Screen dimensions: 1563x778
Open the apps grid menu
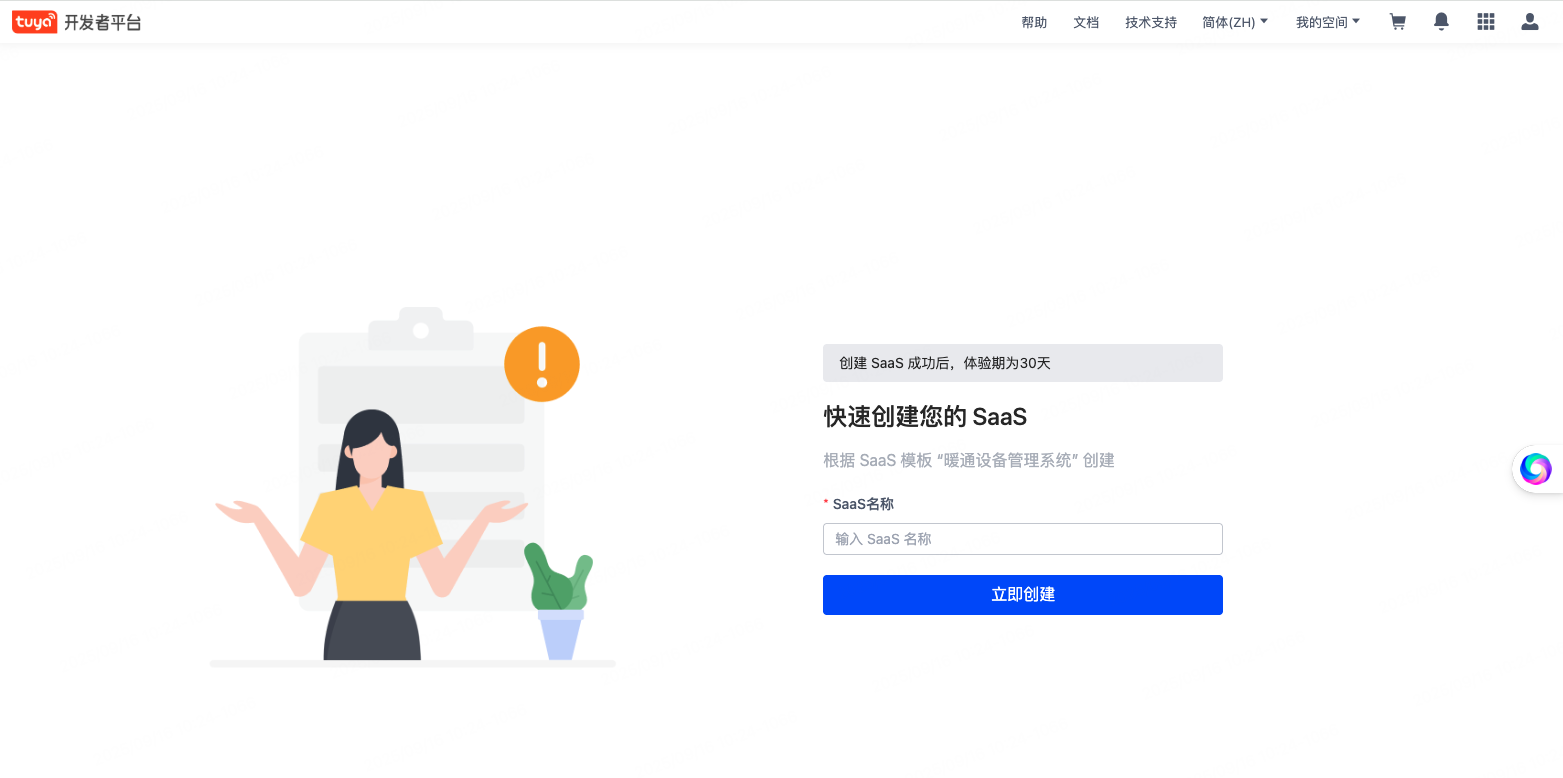[x=1485, y=22]
